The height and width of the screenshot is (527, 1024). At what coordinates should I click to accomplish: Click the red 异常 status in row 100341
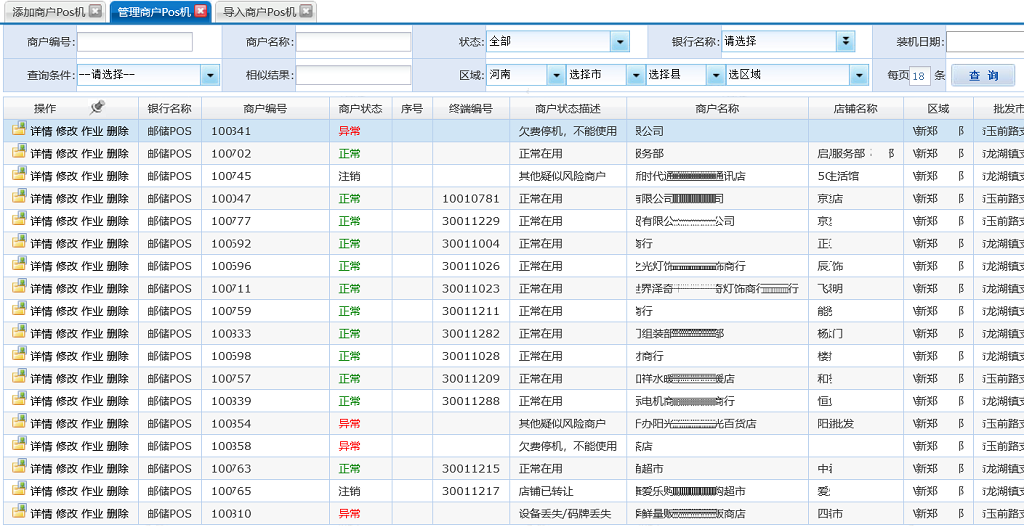tap(349, 131)
